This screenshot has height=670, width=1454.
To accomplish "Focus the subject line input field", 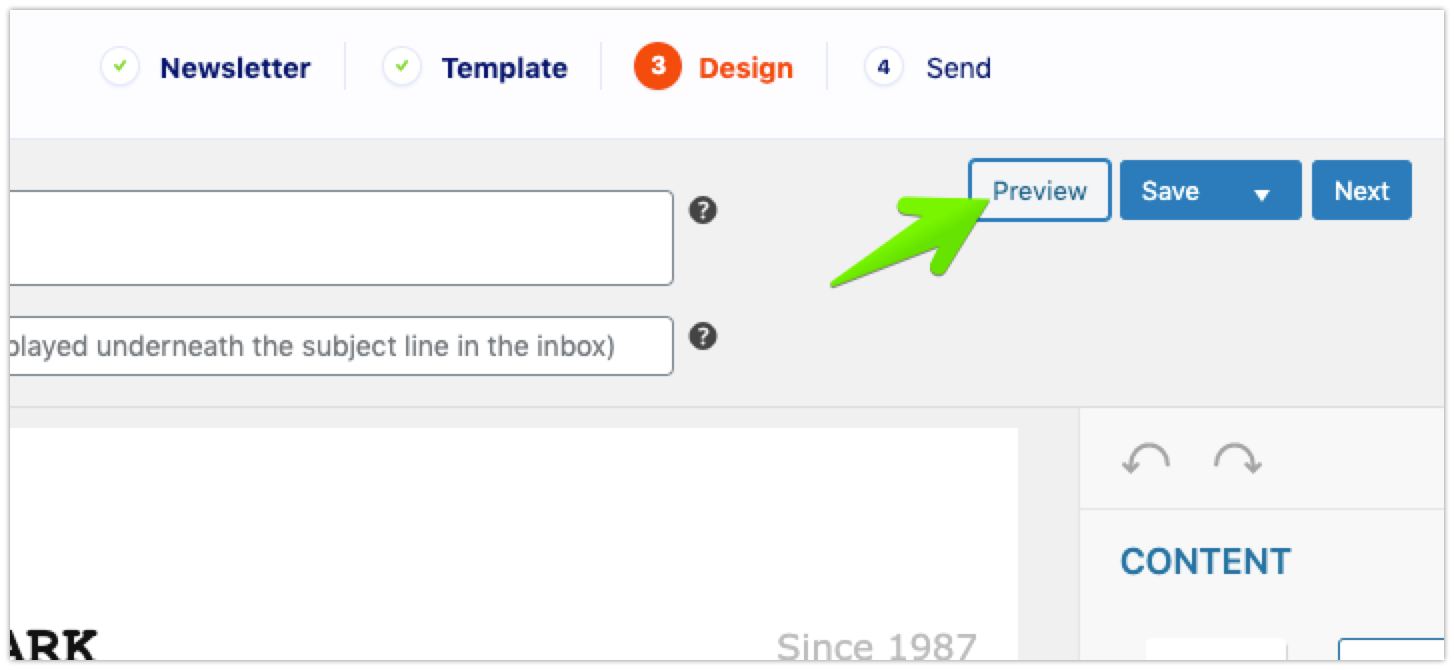I will click(x=340, y=238).
